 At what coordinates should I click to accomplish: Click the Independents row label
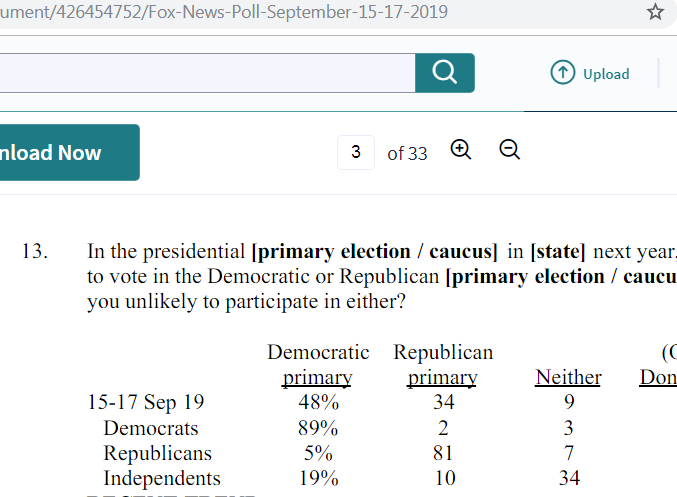162,478
